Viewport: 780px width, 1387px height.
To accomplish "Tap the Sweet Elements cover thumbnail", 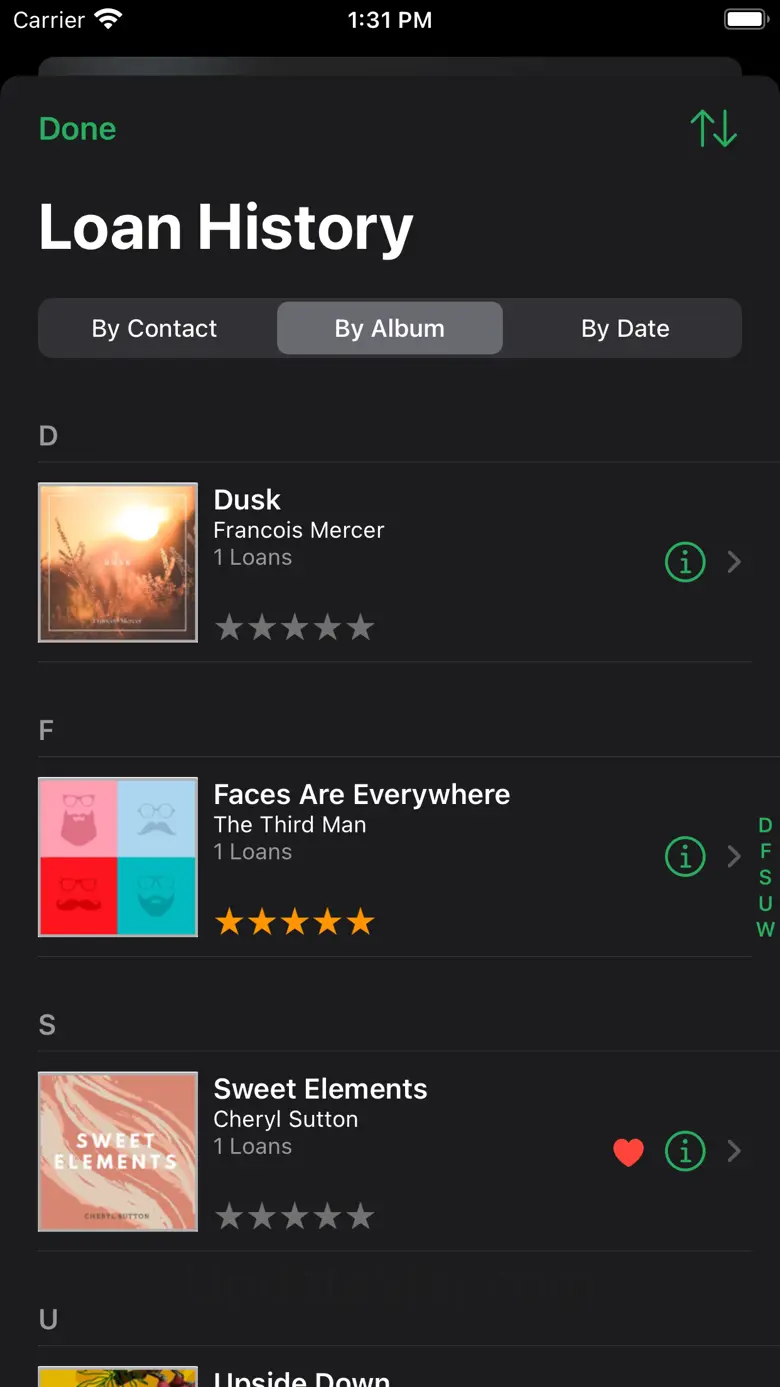I will [x=118, y=1152].
